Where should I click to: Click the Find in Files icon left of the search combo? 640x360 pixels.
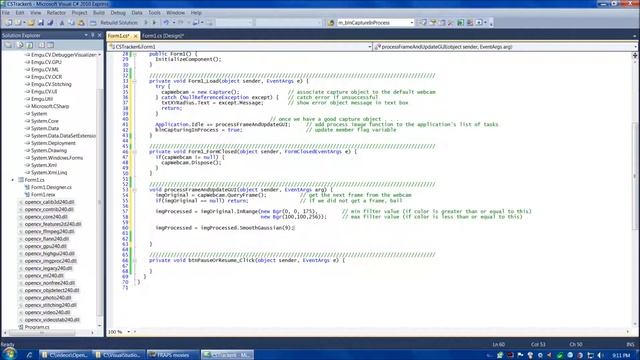(x=331, y=23)
